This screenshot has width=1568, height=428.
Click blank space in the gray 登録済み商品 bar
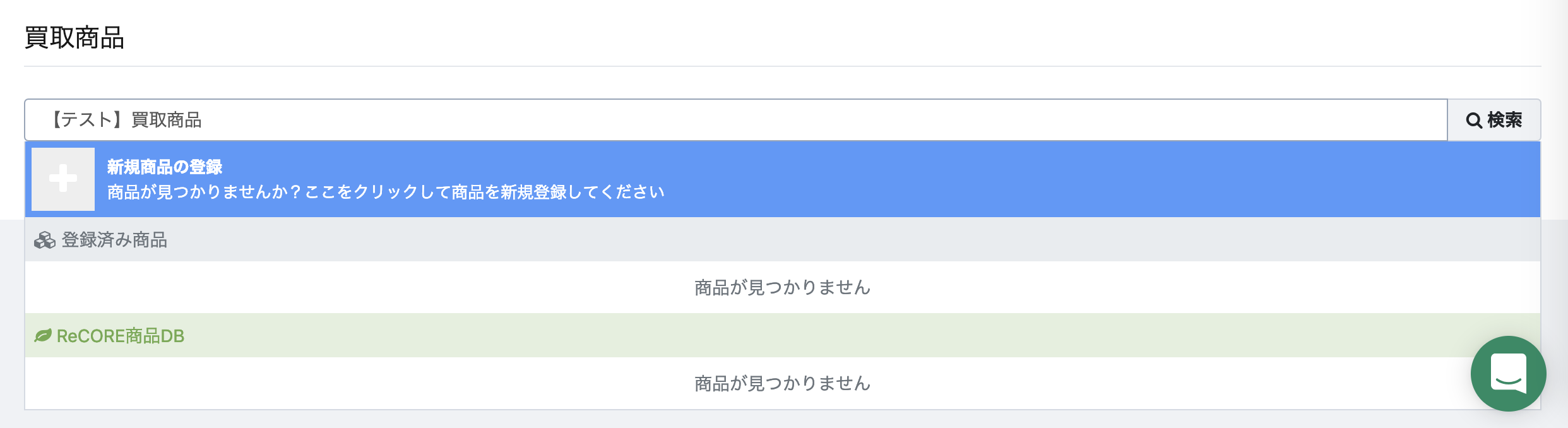coord(821,239)
